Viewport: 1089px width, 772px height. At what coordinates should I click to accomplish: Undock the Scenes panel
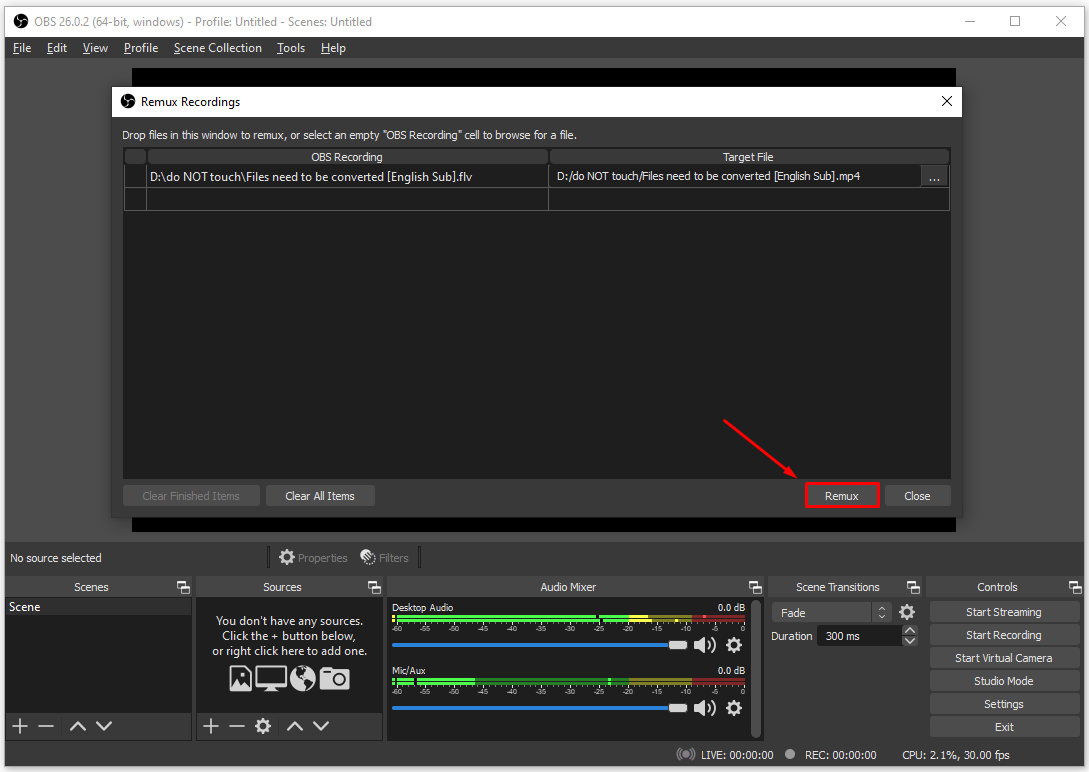[x=183, y=587]
